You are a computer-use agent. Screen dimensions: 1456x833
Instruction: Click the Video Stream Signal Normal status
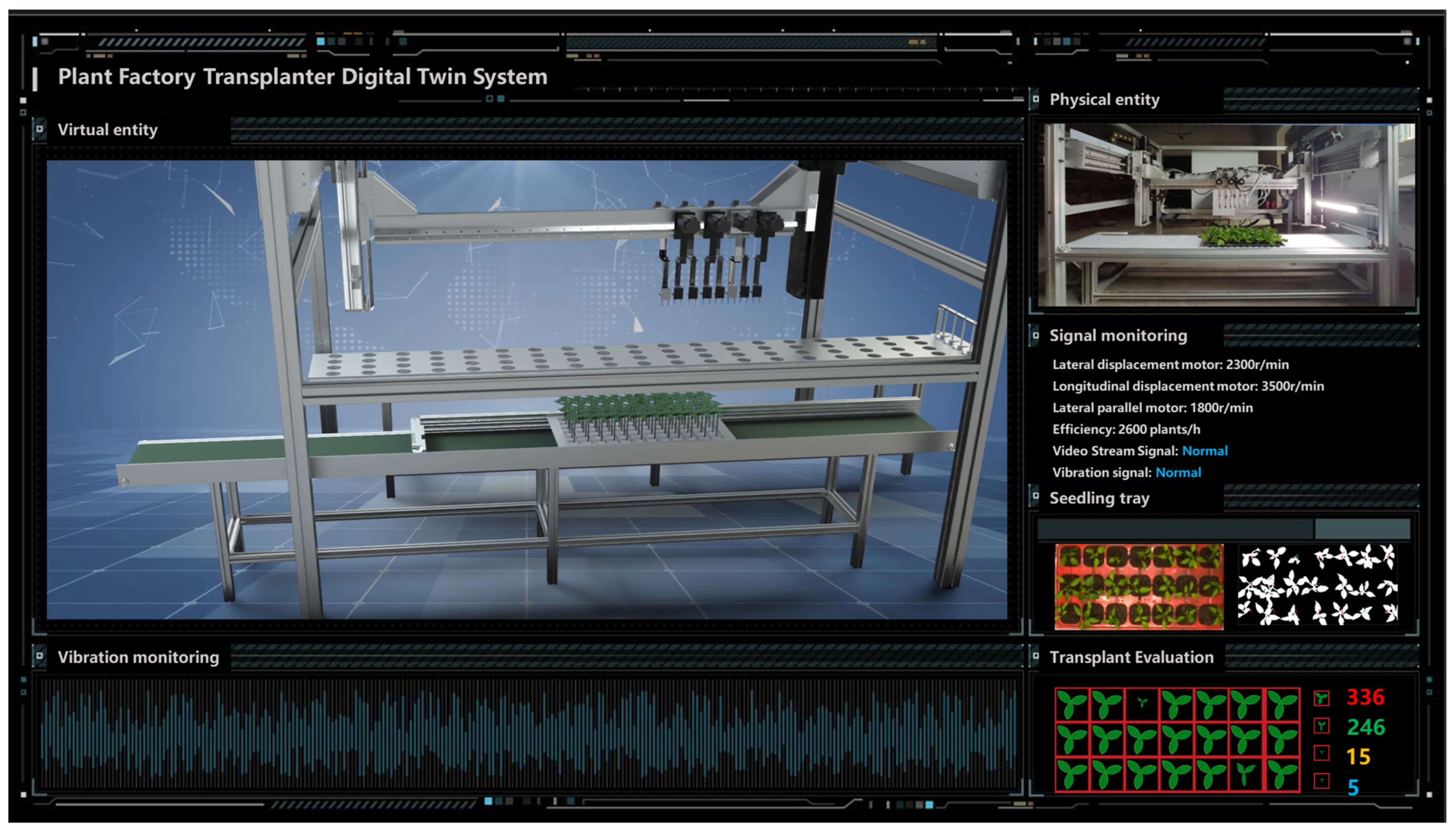click(1204, 451)
